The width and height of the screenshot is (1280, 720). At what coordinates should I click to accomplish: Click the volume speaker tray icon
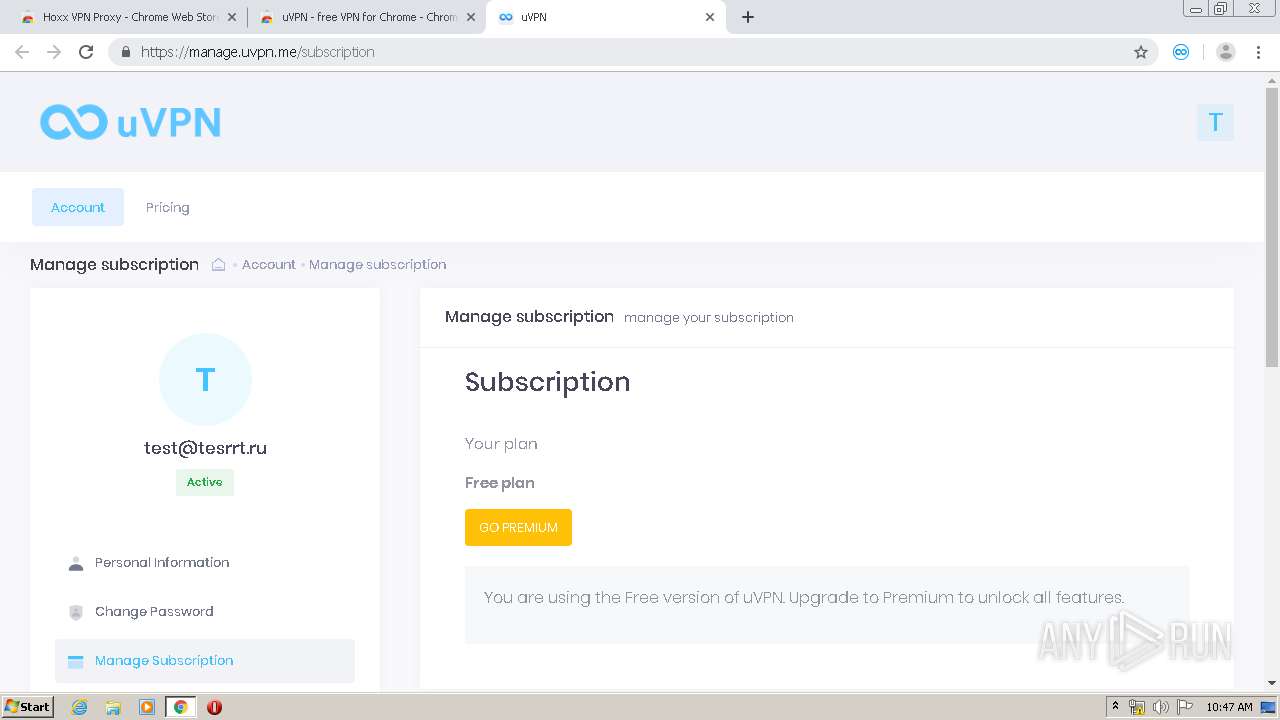point(1160,707)
